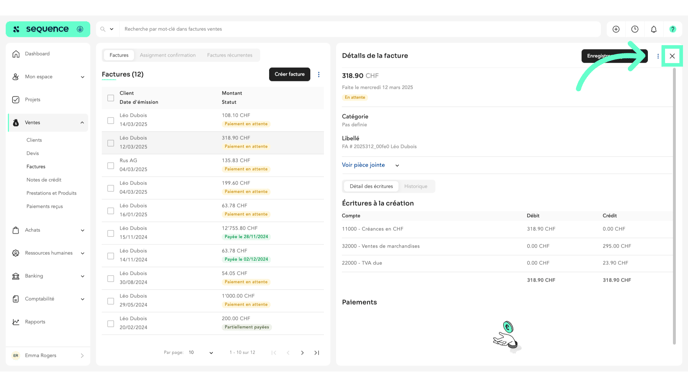Check the 16/01/2025 invoice checkbox

(111, 211)
